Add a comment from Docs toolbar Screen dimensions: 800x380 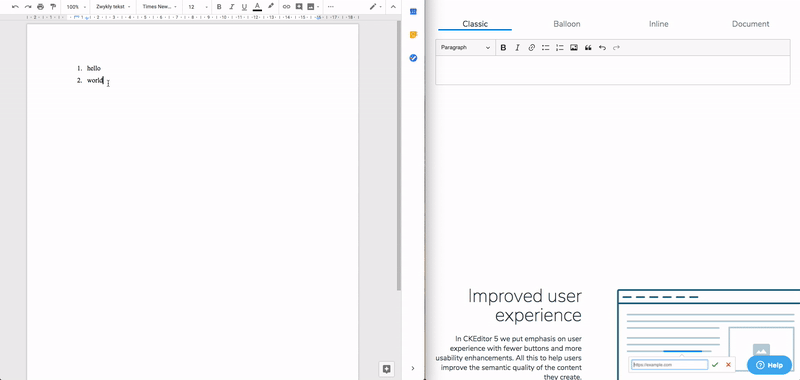[x=299, y=7]
